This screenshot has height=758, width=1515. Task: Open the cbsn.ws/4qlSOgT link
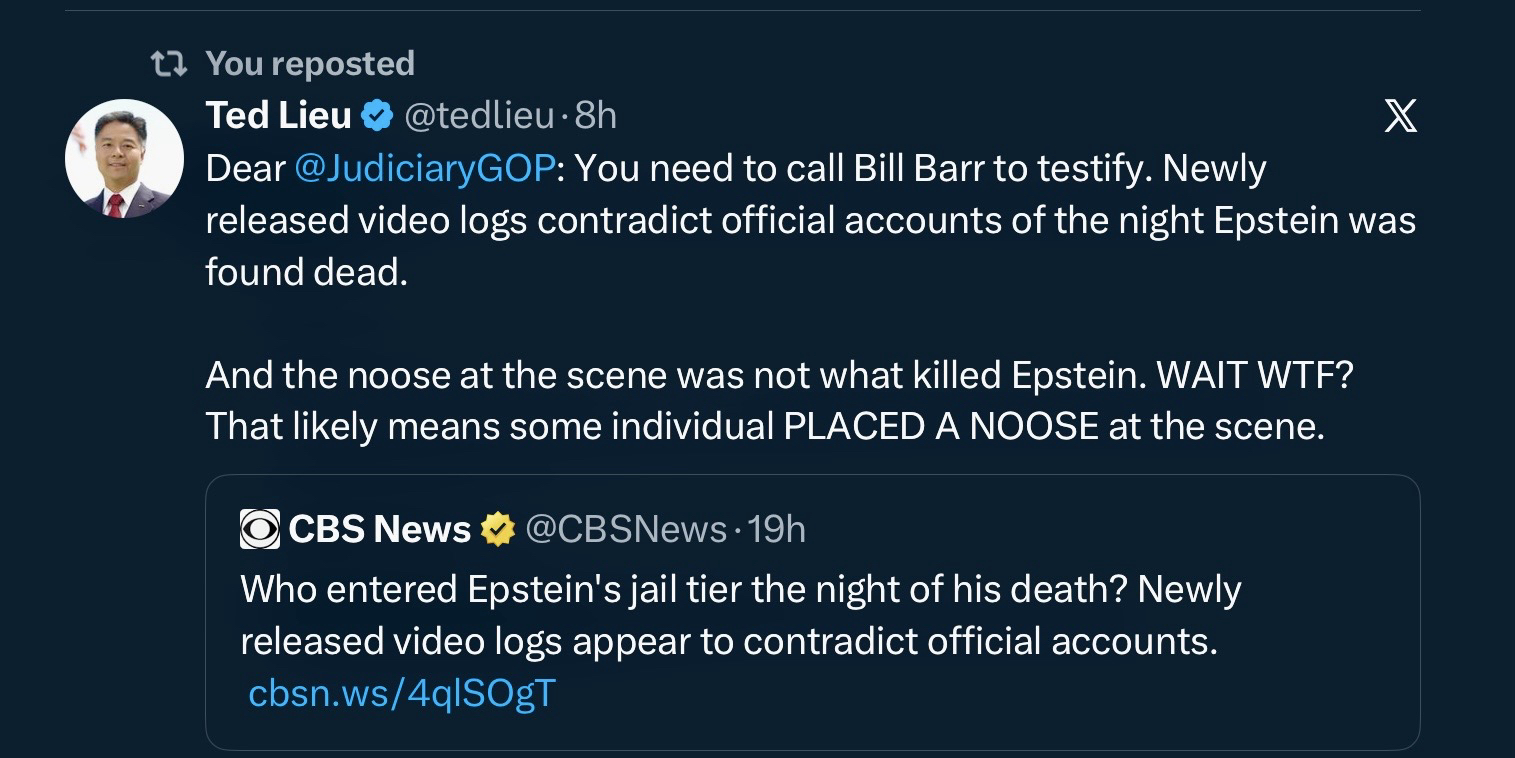tap(401, 692)
